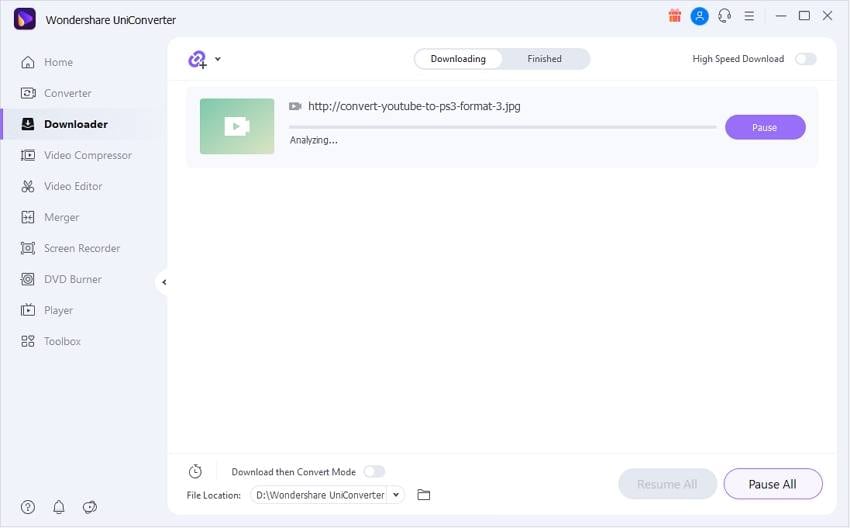Click the Screen Recorder sidebar icon
The height and width of the screenshot is (528, 850).
[x=28, y=248]
